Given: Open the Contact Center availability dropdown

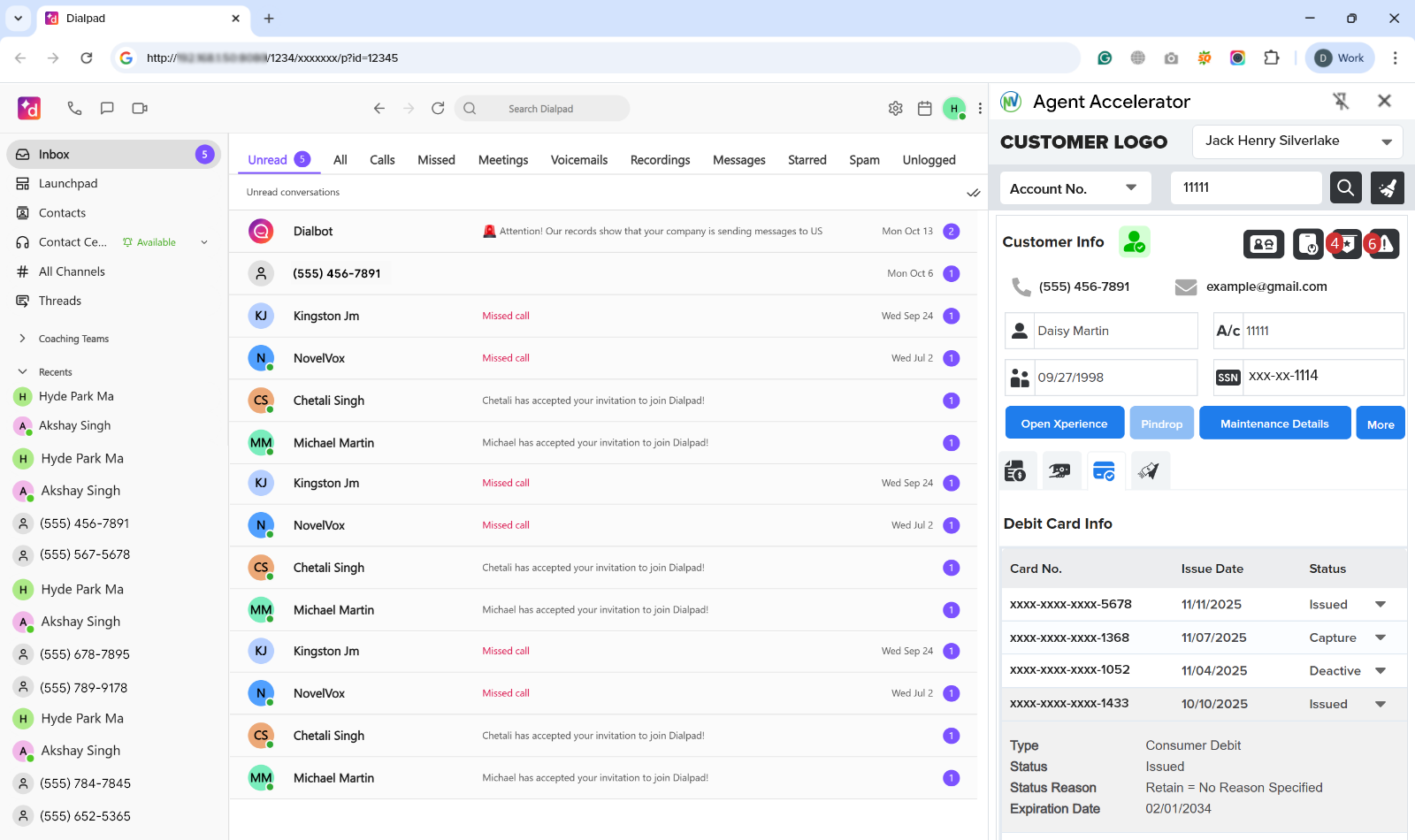Looking at the screenshot, I should (x=204, y=242).
